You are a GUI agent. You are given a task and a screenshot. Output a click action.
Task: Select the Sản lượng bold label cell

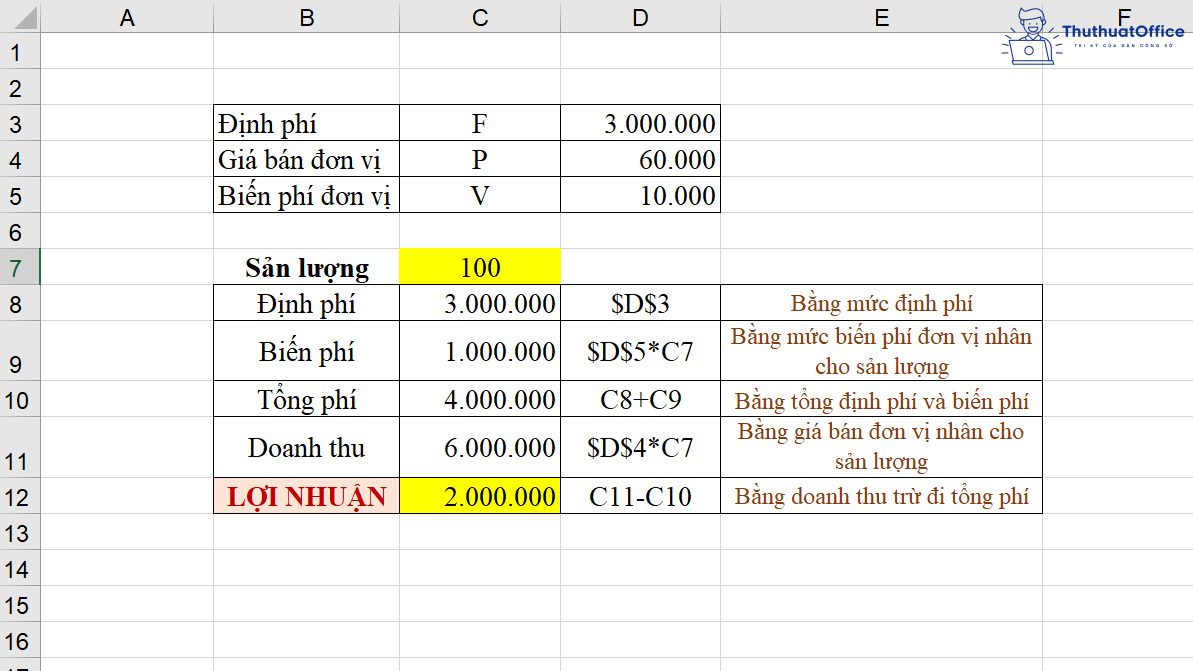(x=307, y=267)
